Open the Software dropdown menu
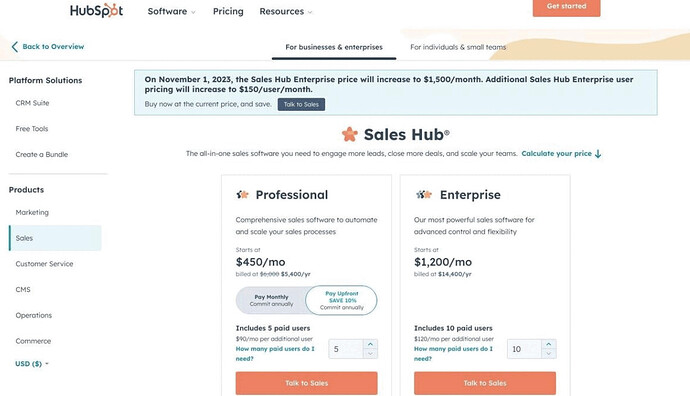The width and height of the screenshot is (690, 396). [171, 11]
